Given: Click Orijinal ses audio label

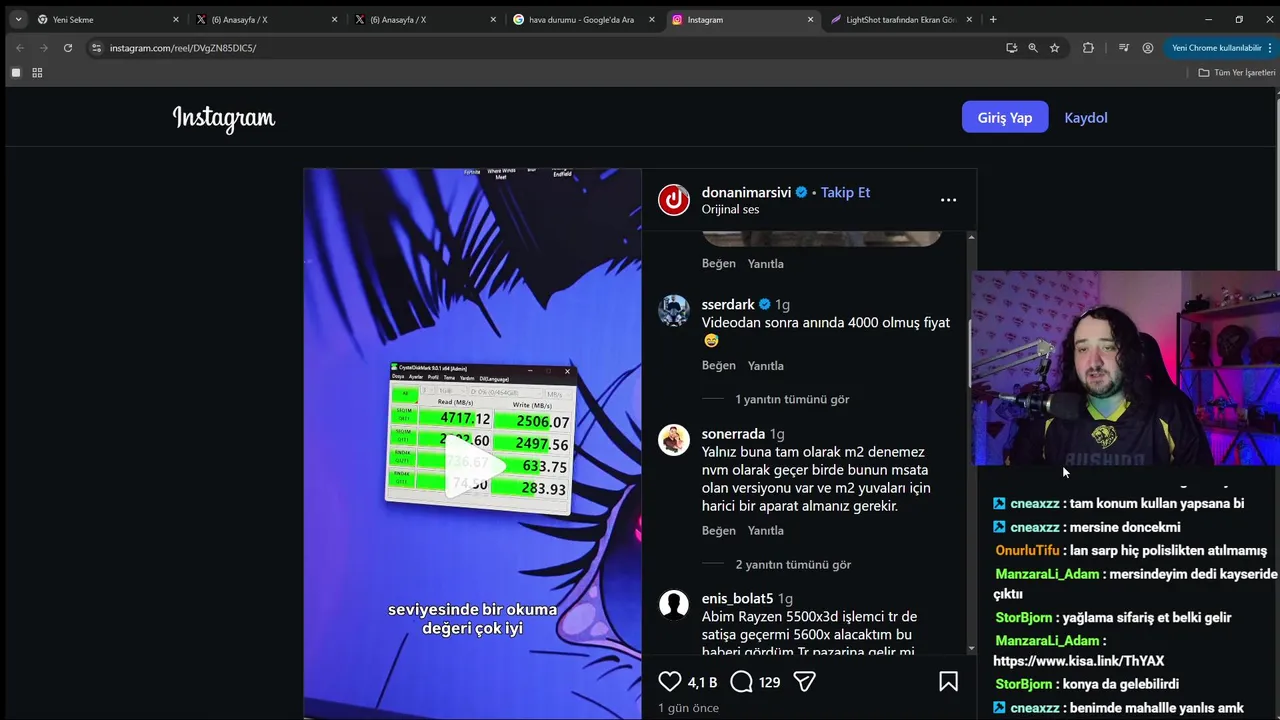Looking at the screenshot, I should point(730,209).
